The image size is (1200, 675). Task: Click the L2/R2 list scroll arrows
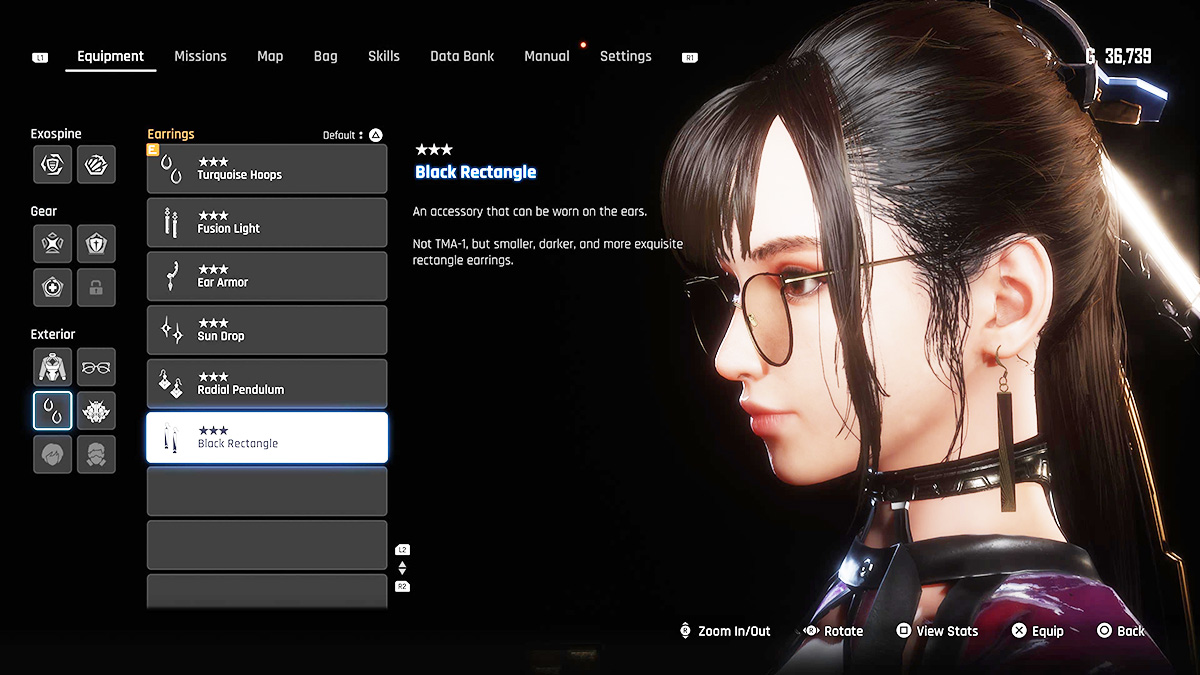pos(402,568)
